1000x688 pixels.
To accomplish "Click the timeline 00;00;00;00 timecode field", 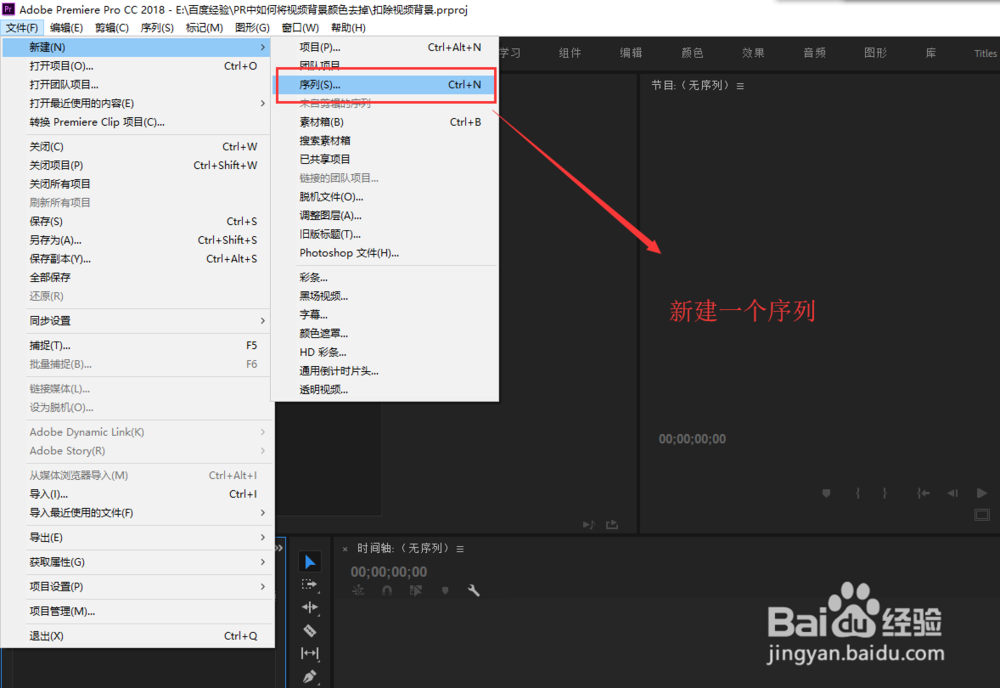I will pyautogui.click(x=388, y=572).
